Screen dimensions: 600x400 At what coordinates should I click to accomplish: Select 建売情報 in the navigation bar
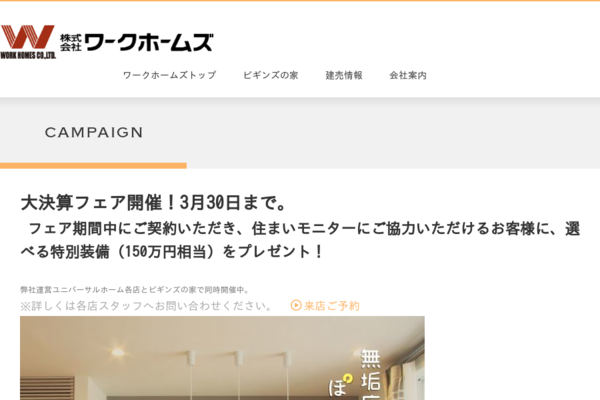pos(344,75)
